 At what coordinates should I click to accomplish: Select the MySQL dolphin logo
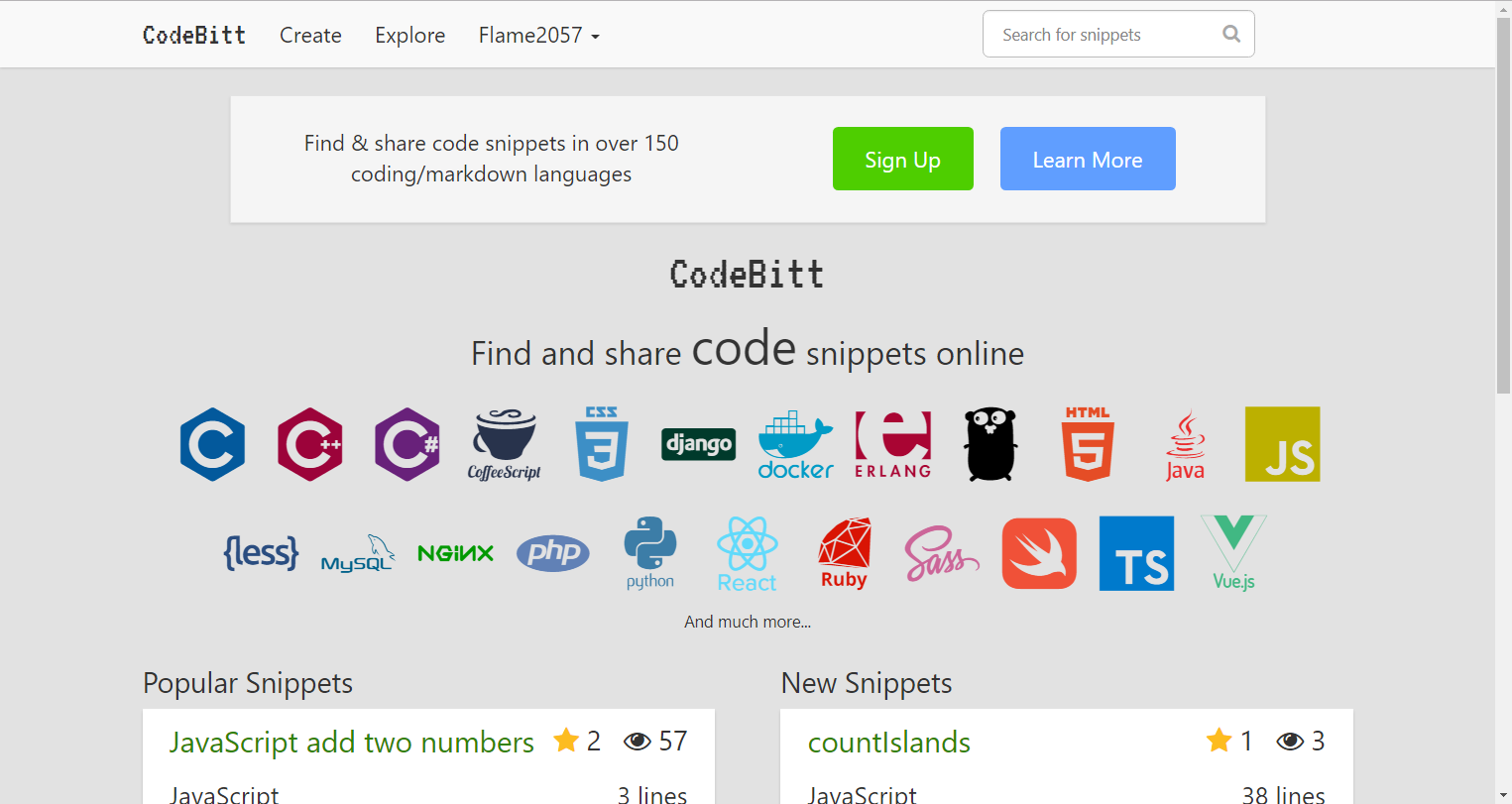pos(358,553)
